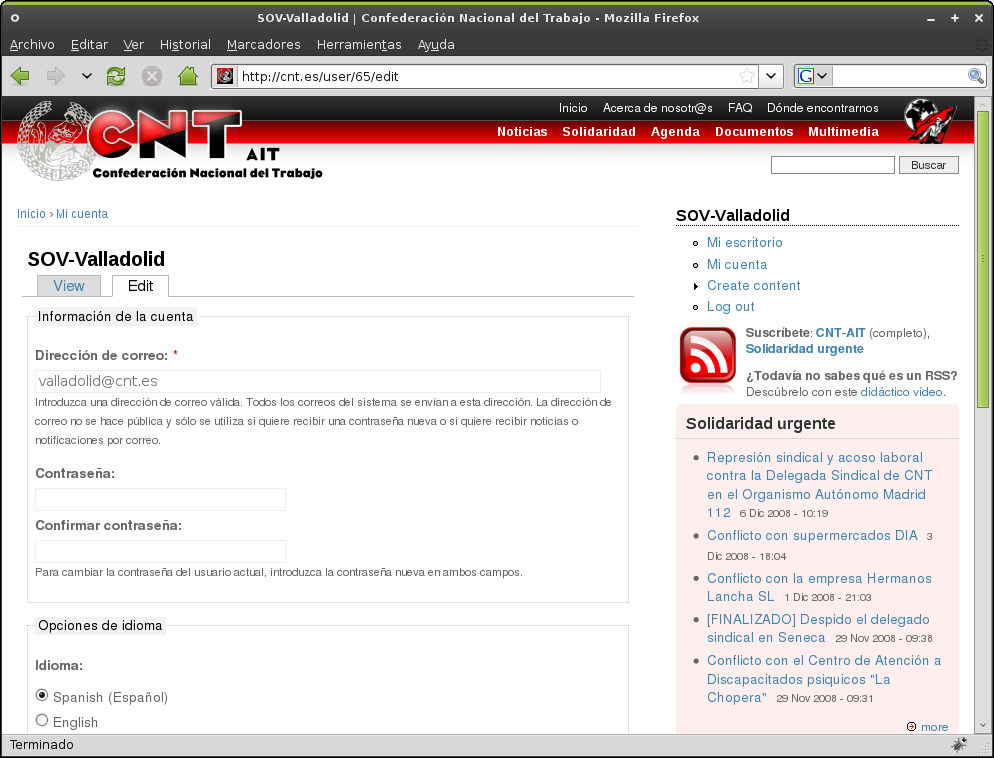Click the green Back arrow
Screen dimensions: 994x758
click(x=20, y=76)
